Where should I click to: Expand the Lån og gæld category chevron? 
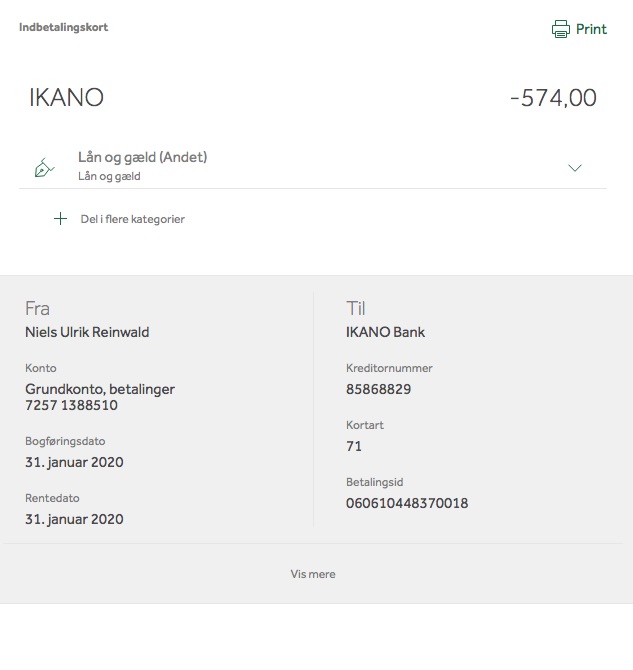coord(575,168)
